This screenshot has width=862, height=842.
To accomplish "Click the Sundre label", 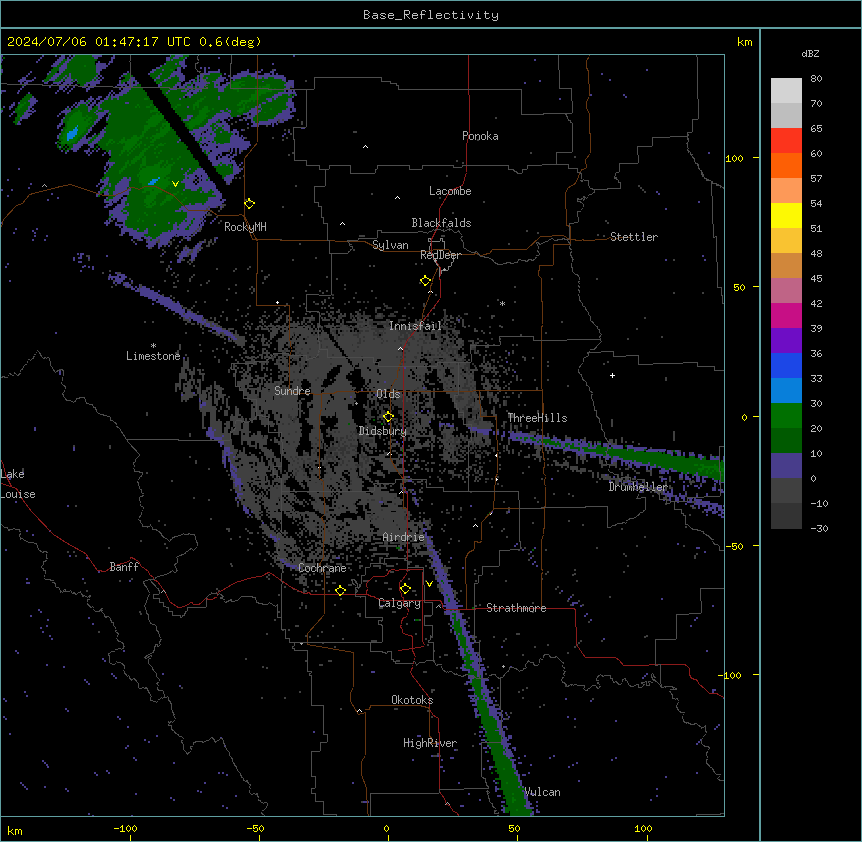I will click(292, 391).
